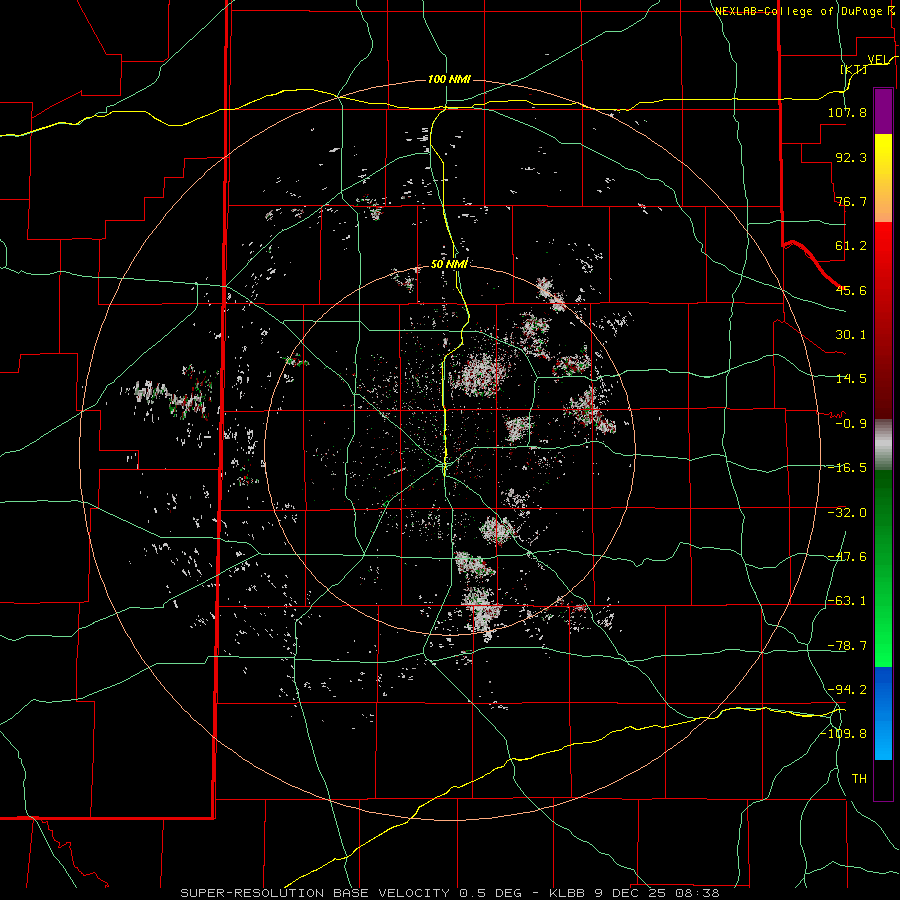900x900 pixels.
Task: Click the green segment of the velocity color bar
Action: (x=883, y=568)
